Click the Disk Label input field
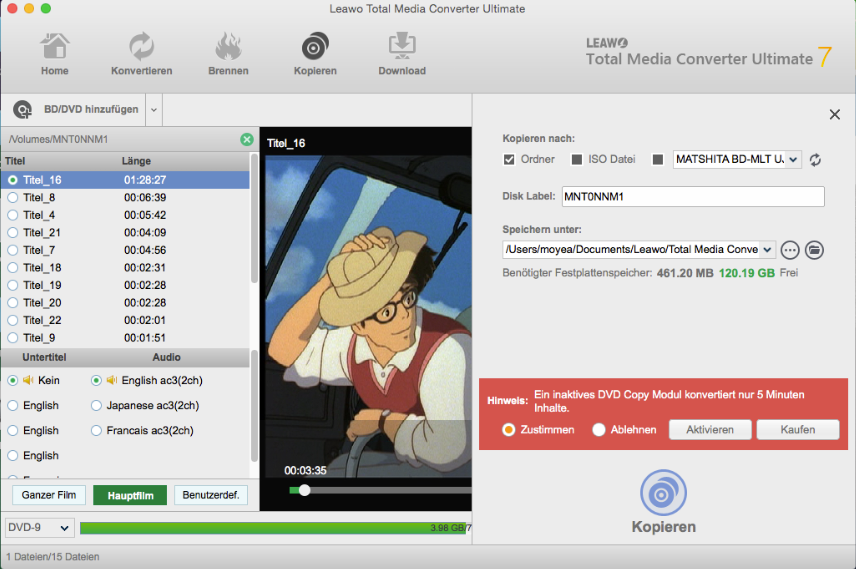Image resolution: width=856 pixels, height=569 pixels. click(x=693, y=197)
